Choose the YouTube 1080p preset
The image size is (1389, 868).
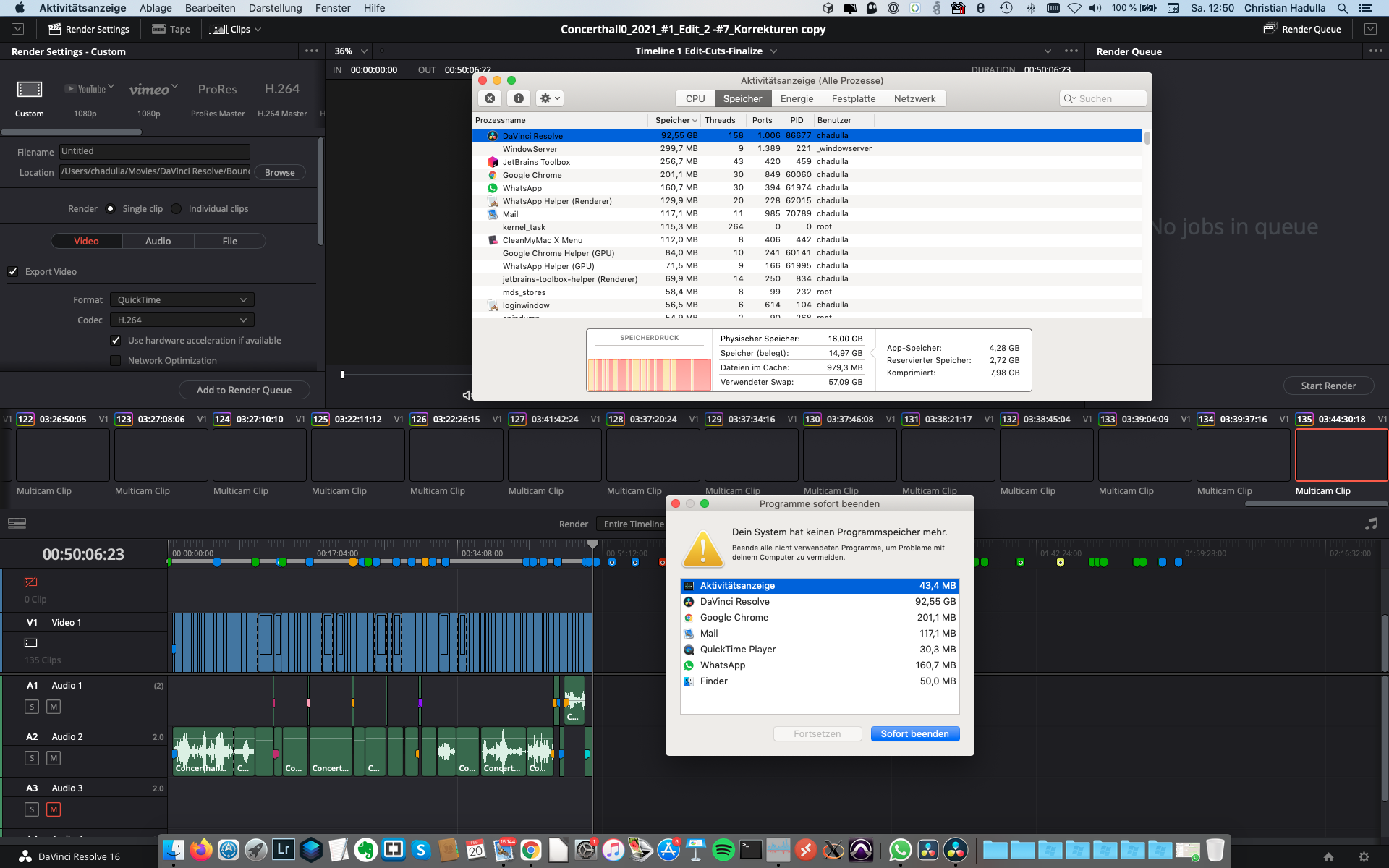pos(90,89)
